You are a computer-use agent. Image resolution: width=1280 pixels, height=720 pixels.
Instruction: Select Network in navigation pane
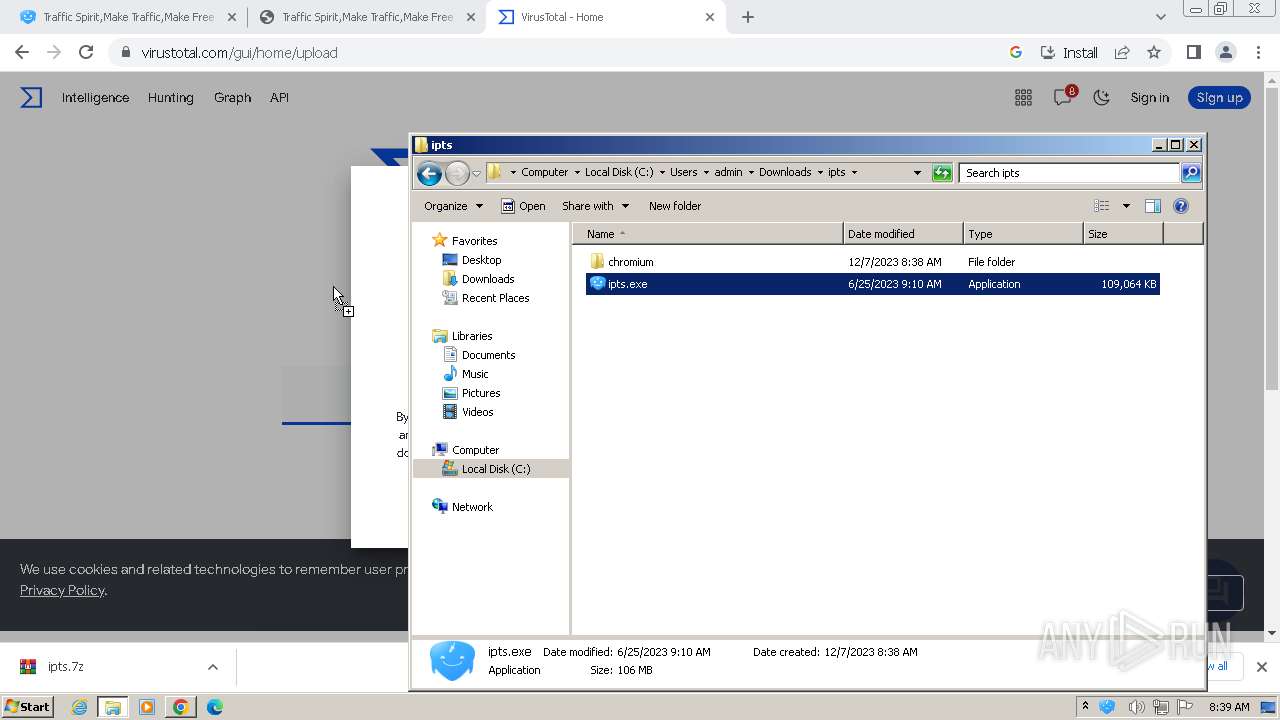coord(472,507)
